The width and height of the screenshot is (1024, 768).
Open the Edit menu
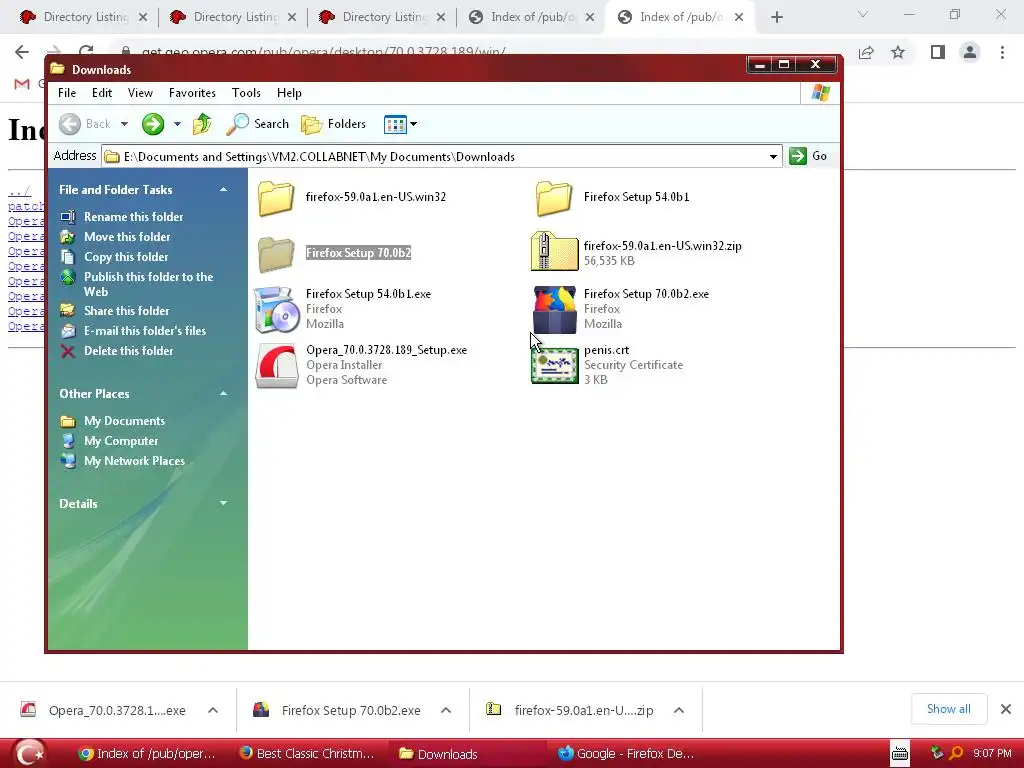(x=102, y=93)
